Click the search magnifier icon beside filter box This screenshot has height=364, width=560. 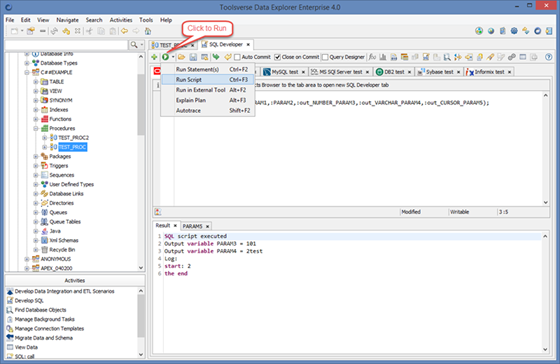134,45
